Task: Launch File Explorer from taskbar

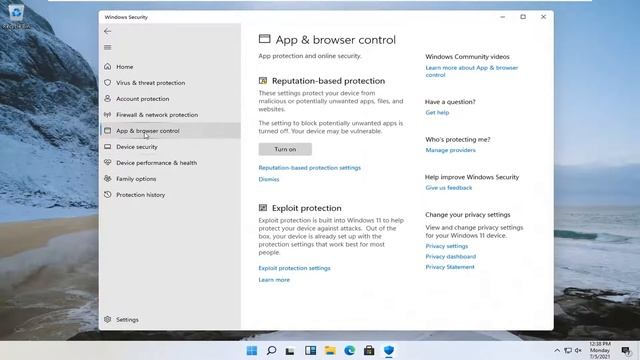Action: click(330, 351)
